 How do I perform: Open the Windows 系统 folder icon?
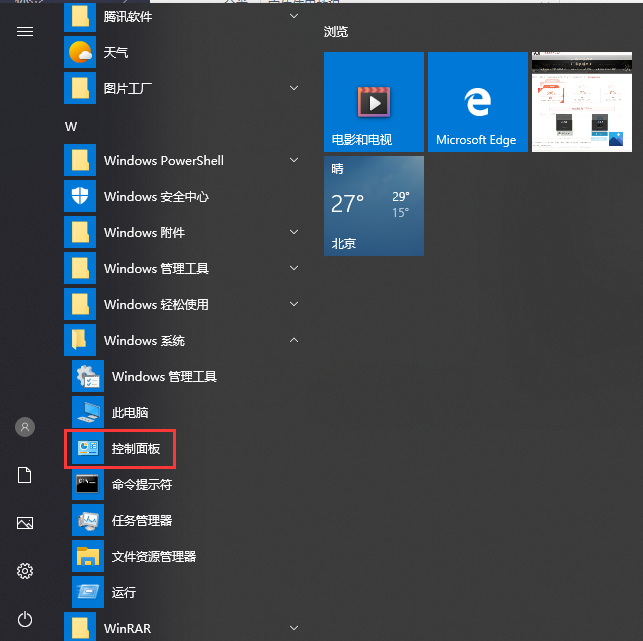[80, 340]
